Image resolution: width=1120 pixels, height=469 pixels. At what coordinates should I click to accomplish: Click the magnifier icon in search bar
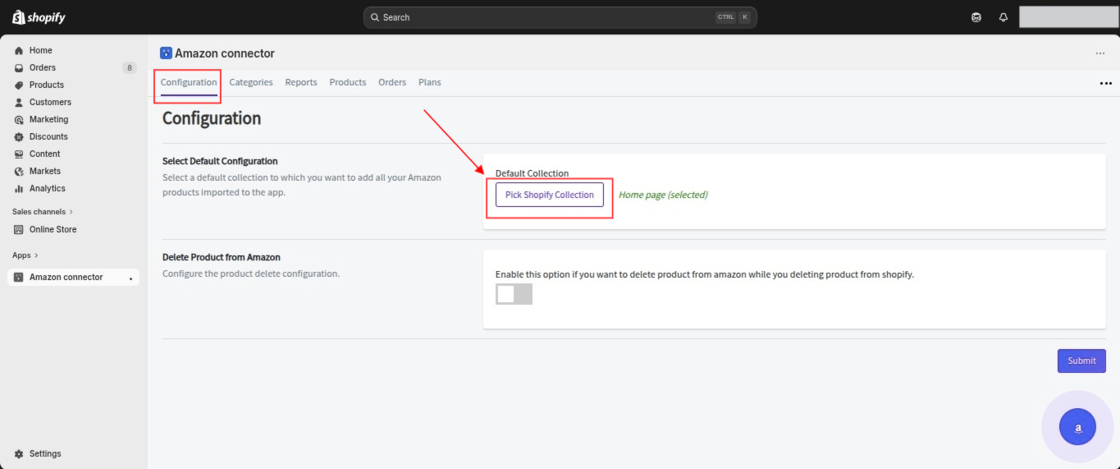(x=375, y=17)
